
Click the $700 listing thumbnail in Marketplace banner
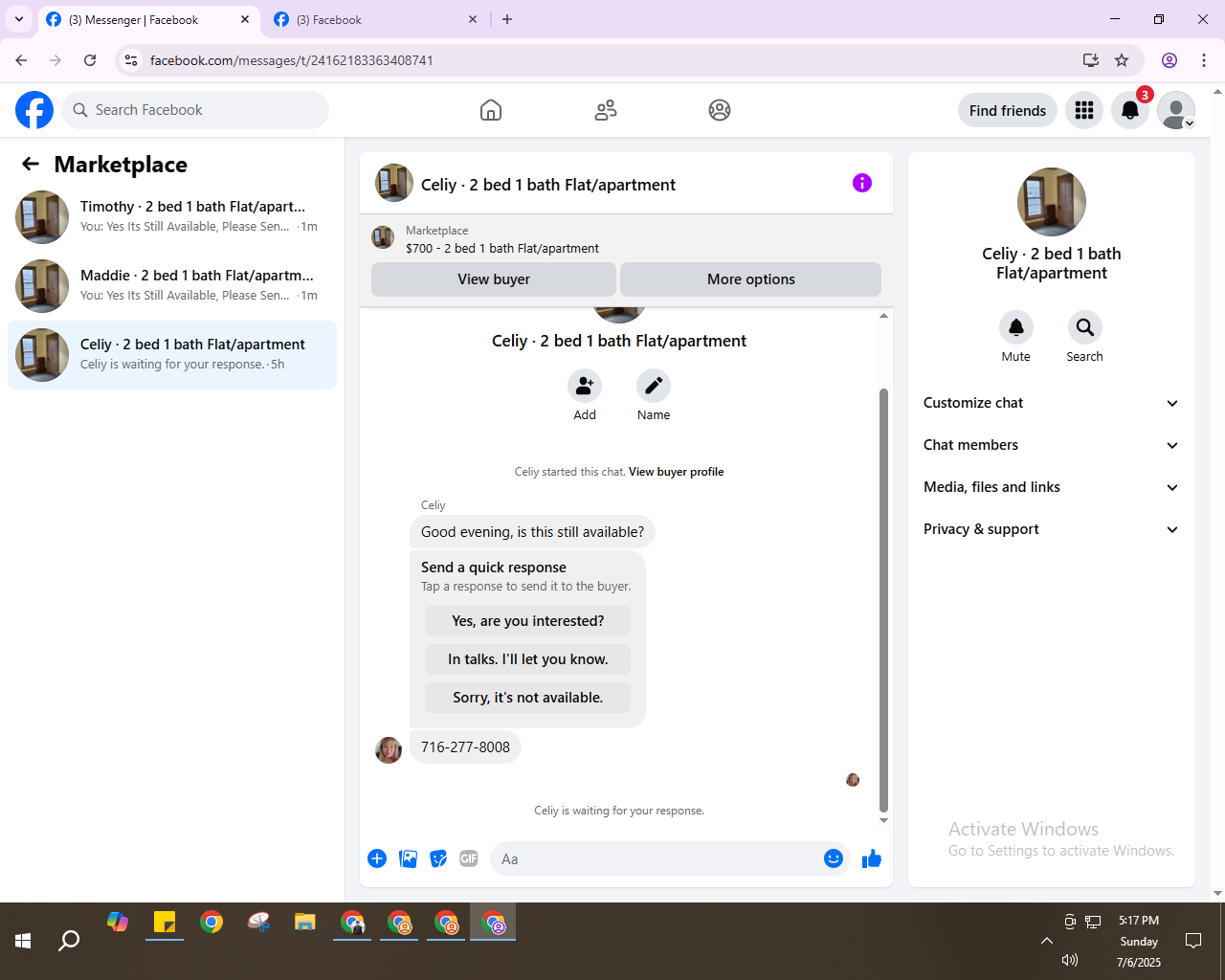pos(383,237)
